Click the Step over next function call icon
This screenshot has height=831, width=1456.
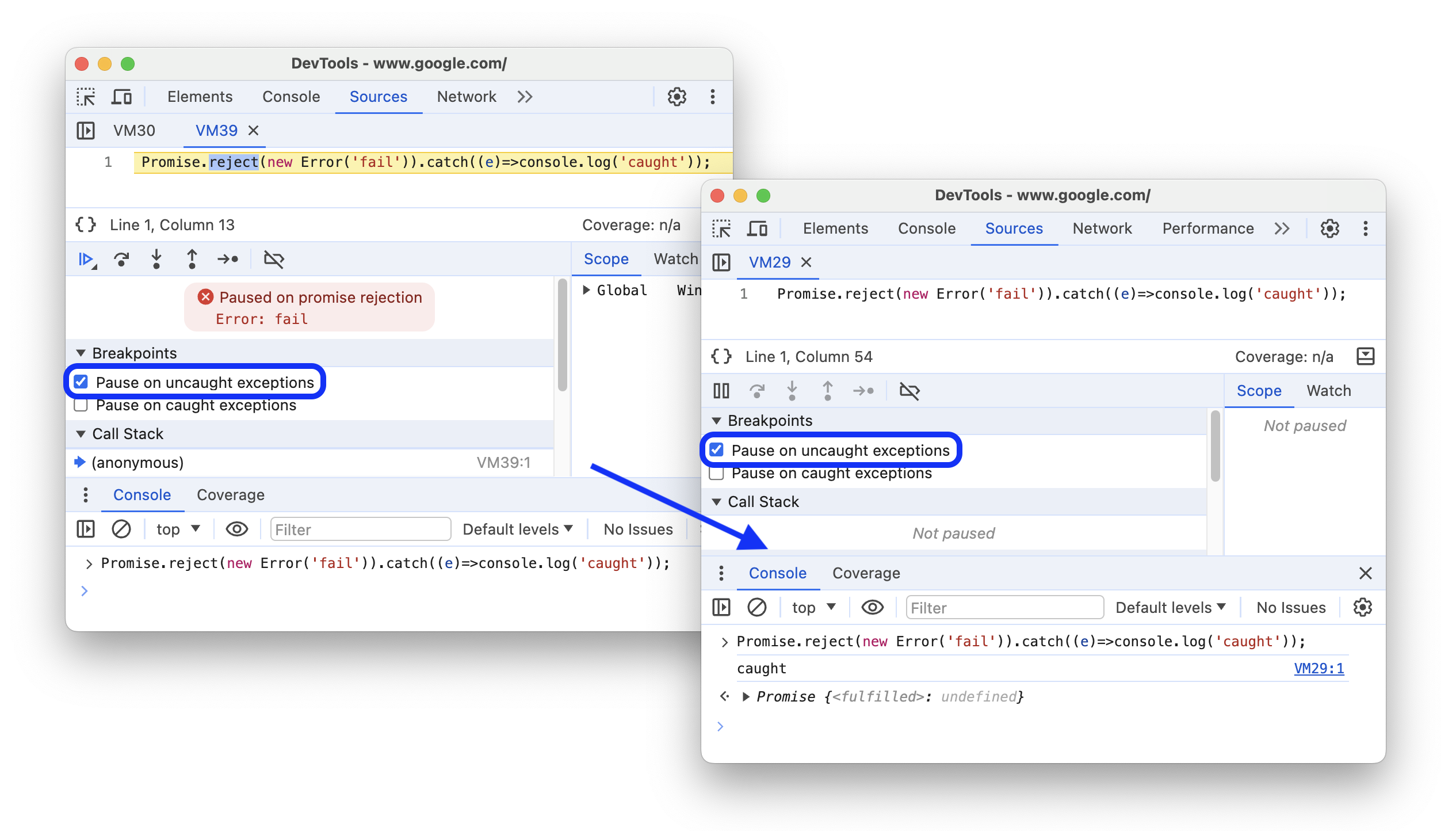click(x=122, y=260)
